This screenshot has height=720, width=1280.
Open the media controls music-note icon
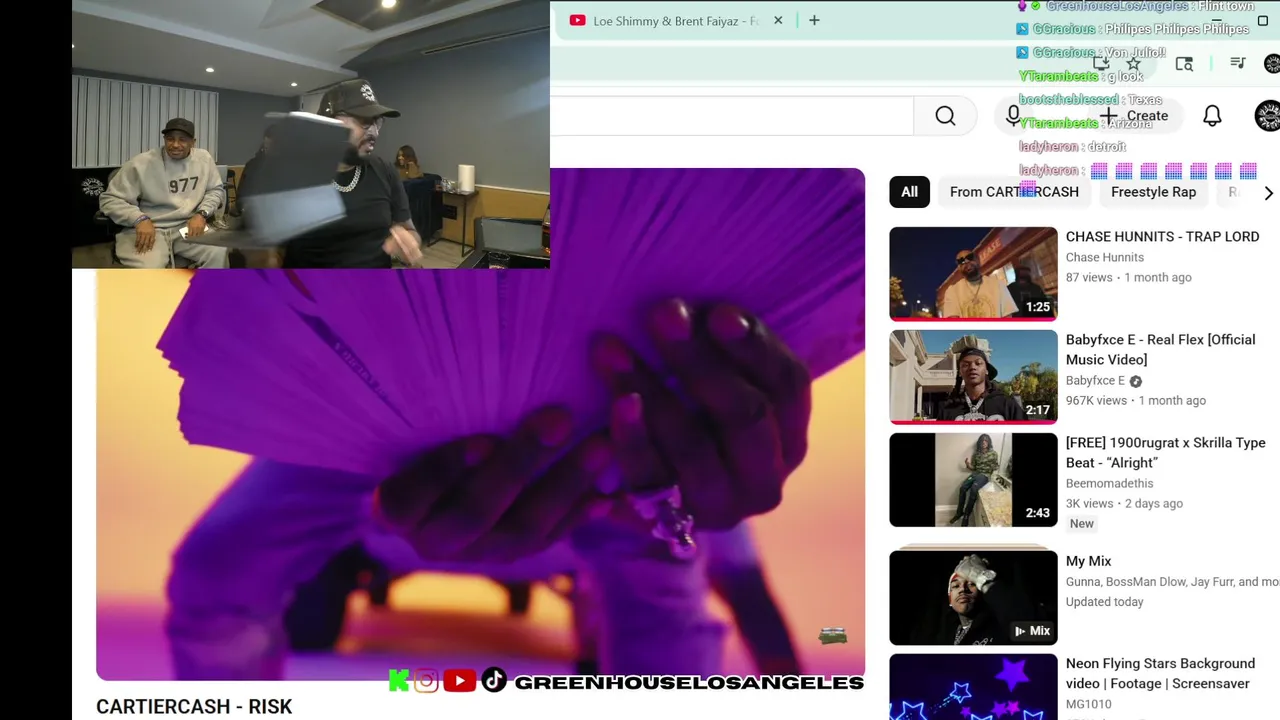coord(1238,63)
